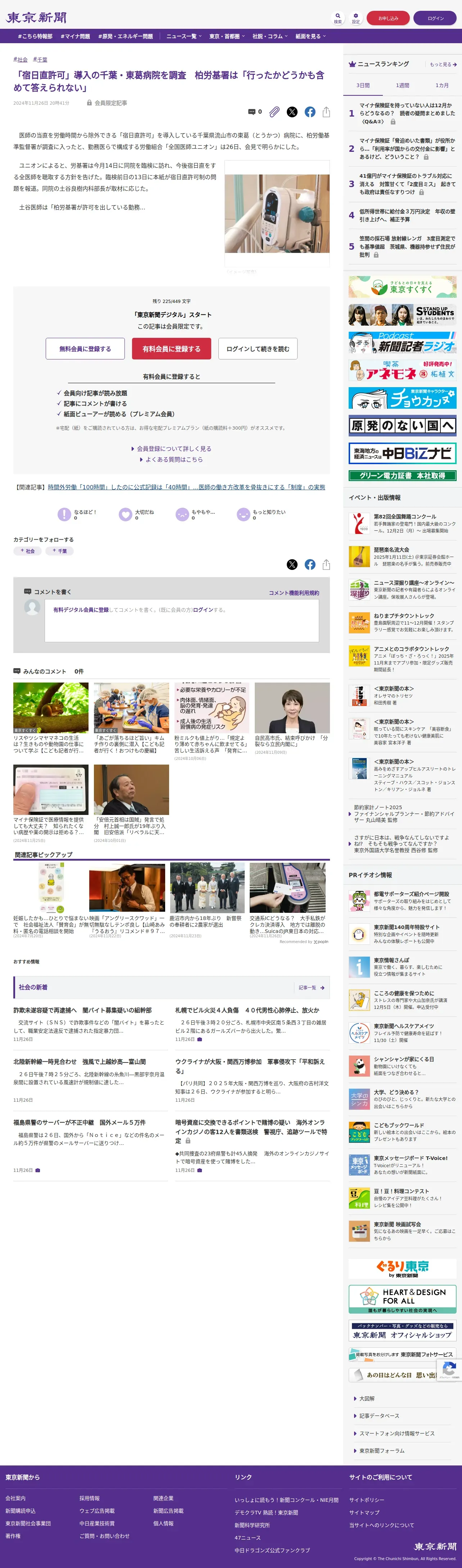Clip this article with the paperclip icon
The width and height of the screenshot is (462, 1568).
275,112
